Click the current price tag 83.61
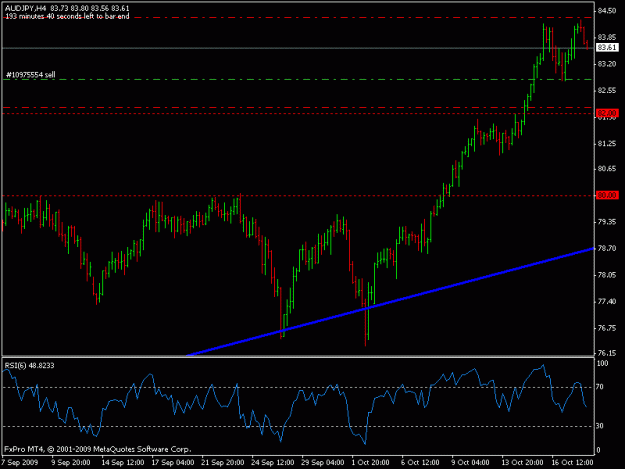This screenshot has width=625, height=469. click(x=607, y=47)
